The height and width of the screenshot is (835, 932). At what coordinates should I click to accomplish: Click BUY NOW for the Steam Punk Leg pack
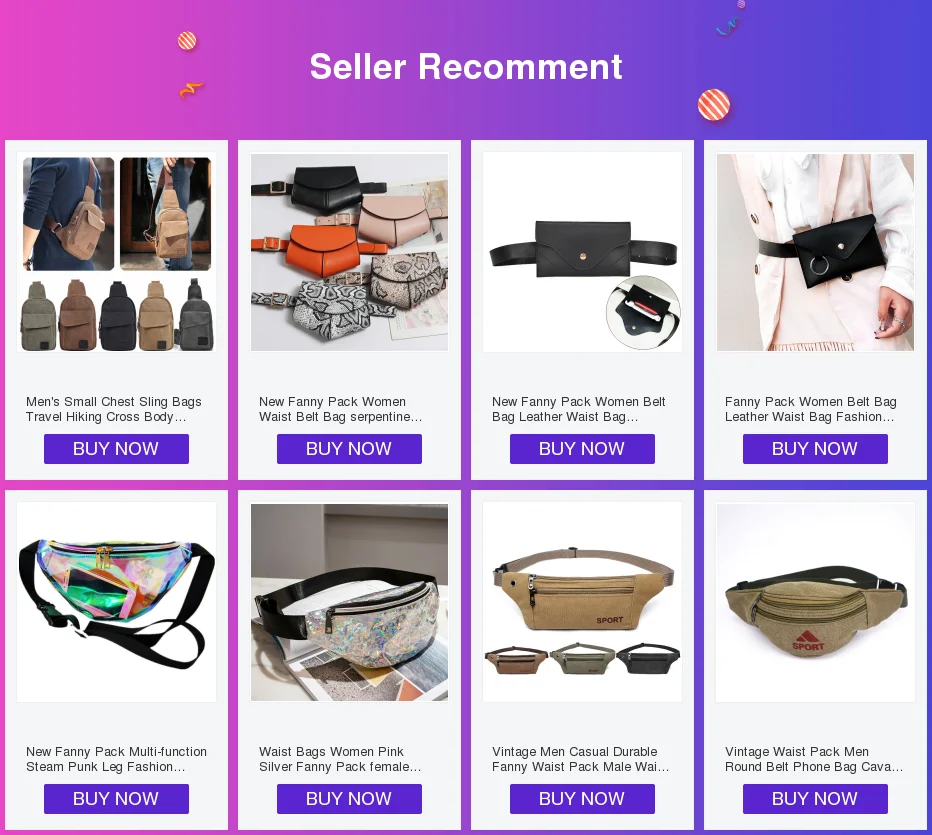116,799
